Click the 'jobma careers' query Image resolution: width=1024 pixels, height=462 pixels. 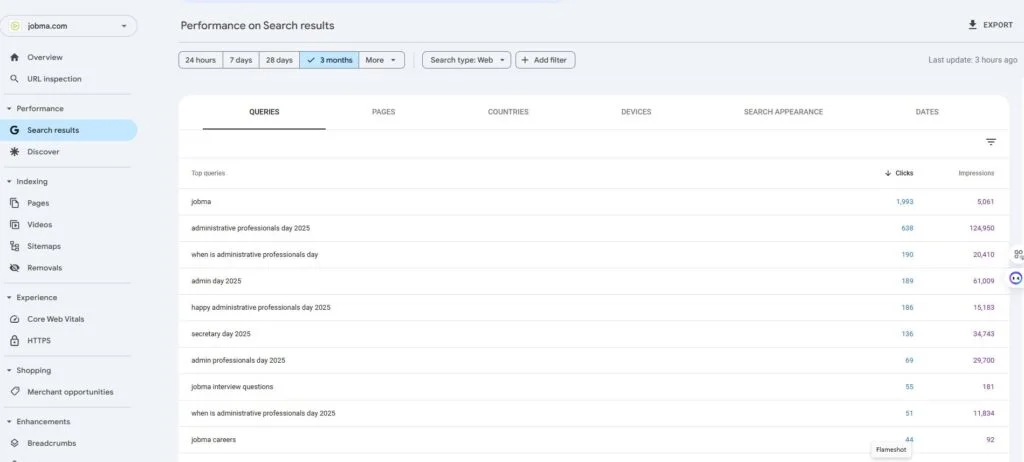coord(214,440)
